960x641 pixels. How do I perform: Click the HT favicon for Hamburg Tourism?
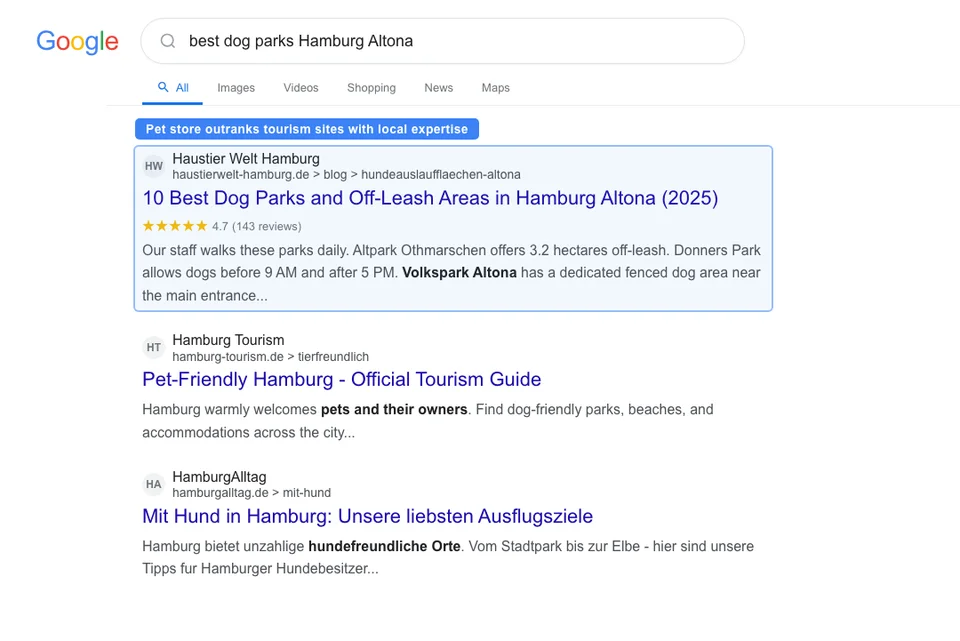153,348
